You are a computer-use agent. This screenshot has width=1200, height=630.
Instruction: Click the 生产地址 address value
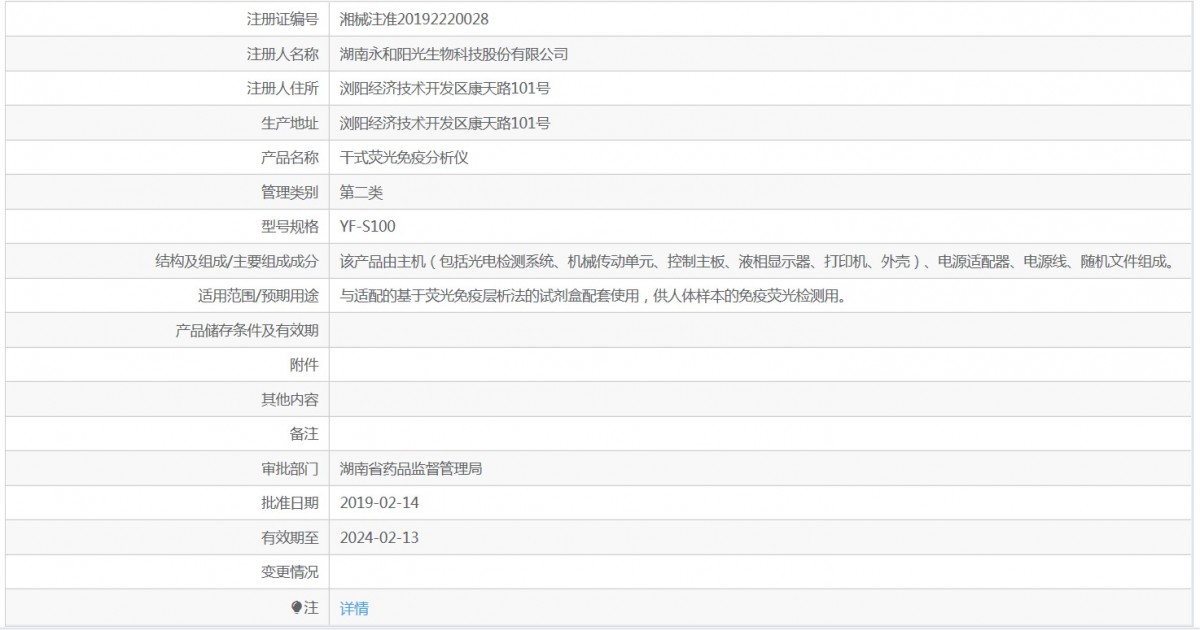pyautogui.click(x=445, y=123)
